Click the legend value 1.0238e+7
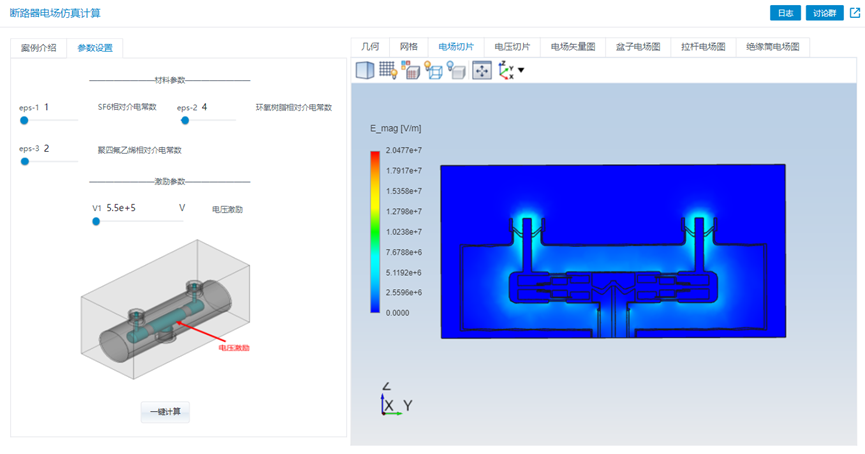 (404, 232)
